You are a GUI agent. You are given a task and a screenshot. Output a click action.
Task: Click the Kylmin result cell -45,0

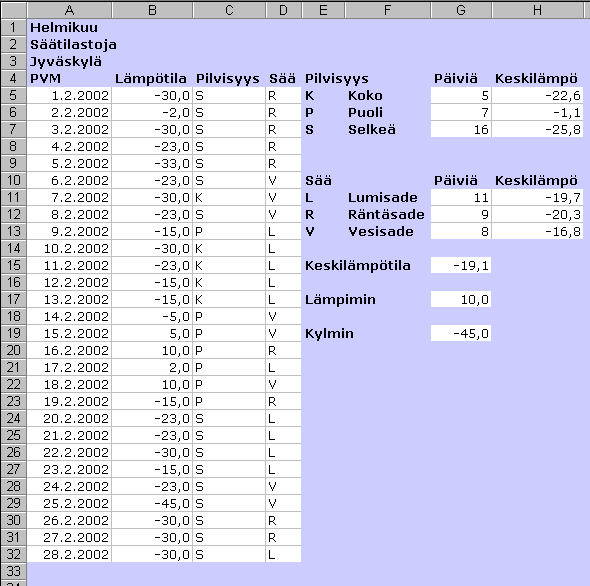coord(461,333)
